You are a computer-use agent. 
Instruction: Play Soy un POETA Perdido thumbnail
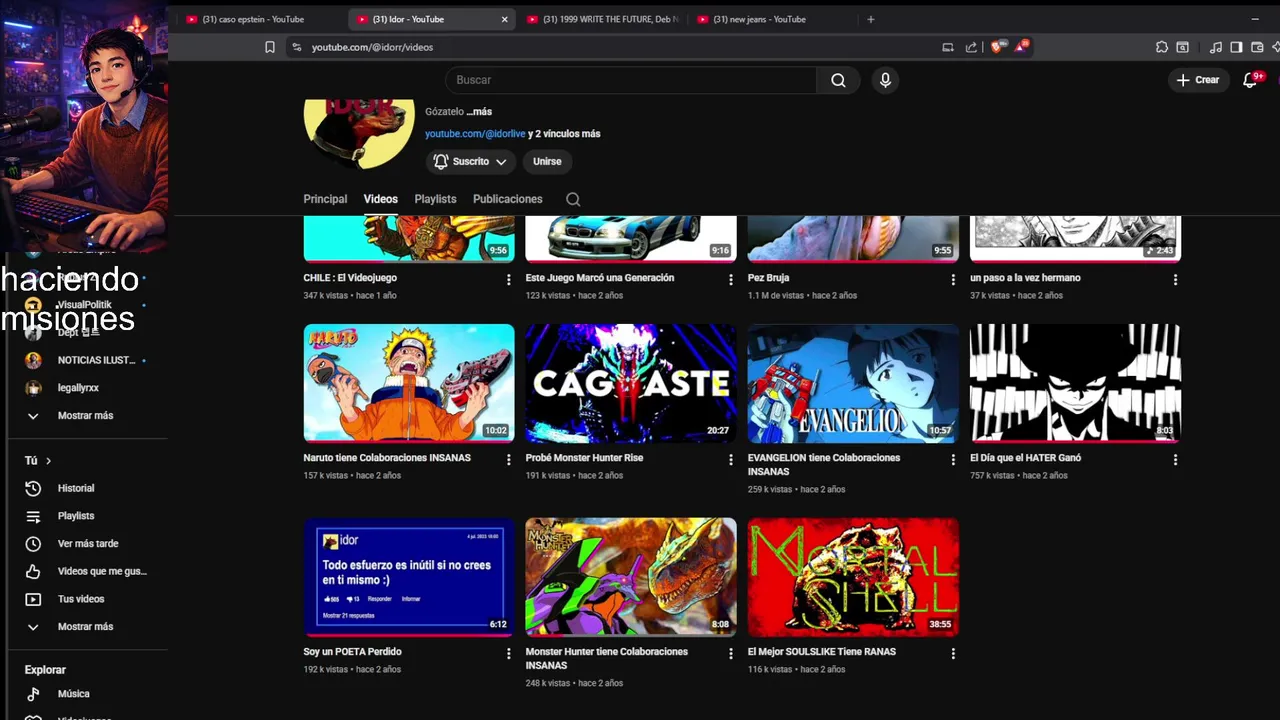[x=409, y=577]
